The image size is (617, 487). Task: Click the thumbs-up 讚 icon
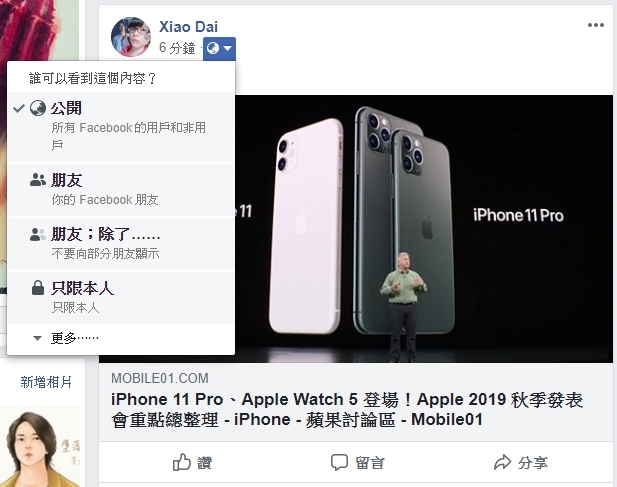[182, 462]
